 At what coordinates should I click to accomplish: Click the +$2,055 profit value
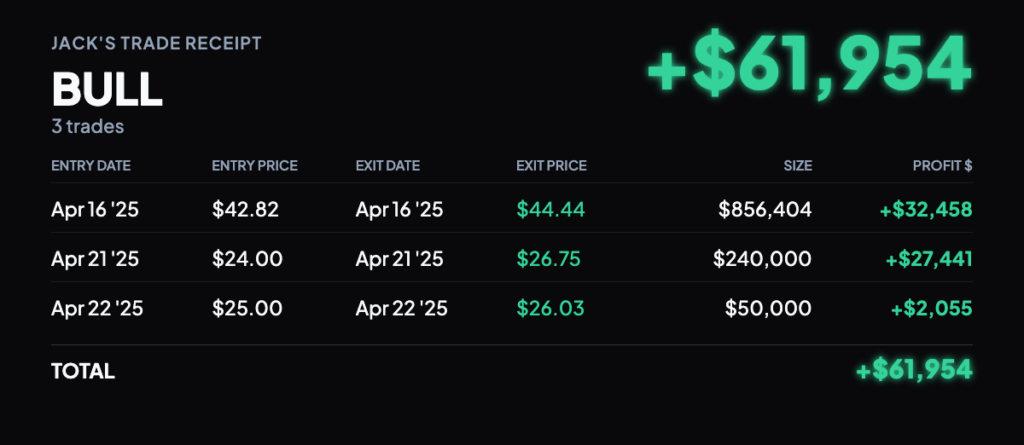click(x=932, y=308)
